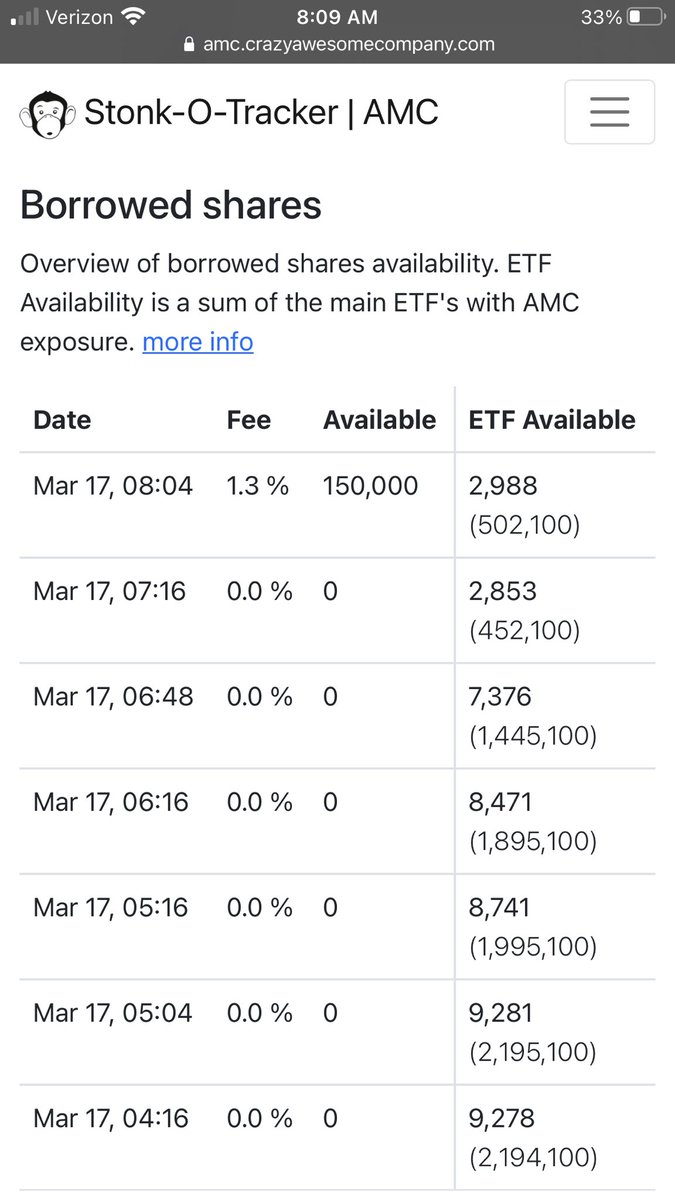Screen dimensions: 675x1200
Task: Click the Borrowed shares heading
Action: (x=171, y=205)
